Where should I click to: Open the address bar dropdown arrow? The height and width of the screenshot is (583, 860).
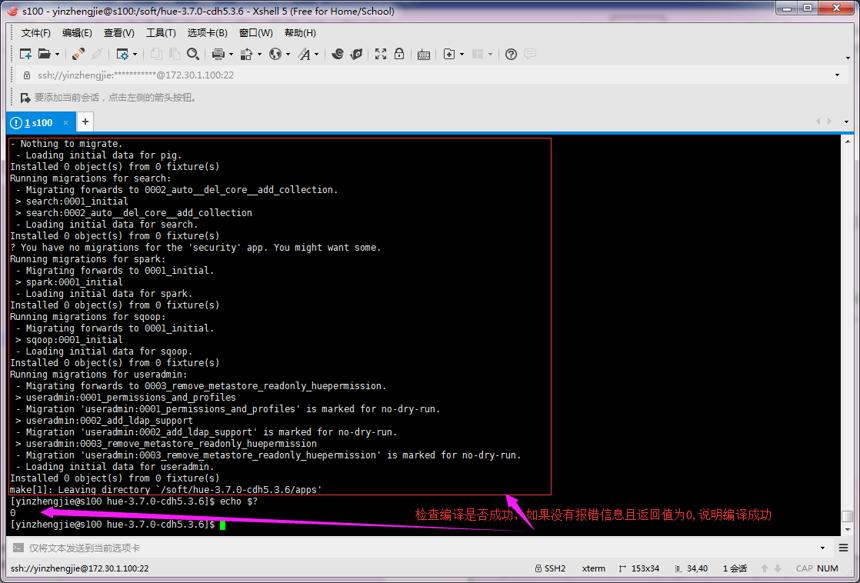[x=837, y=75]
